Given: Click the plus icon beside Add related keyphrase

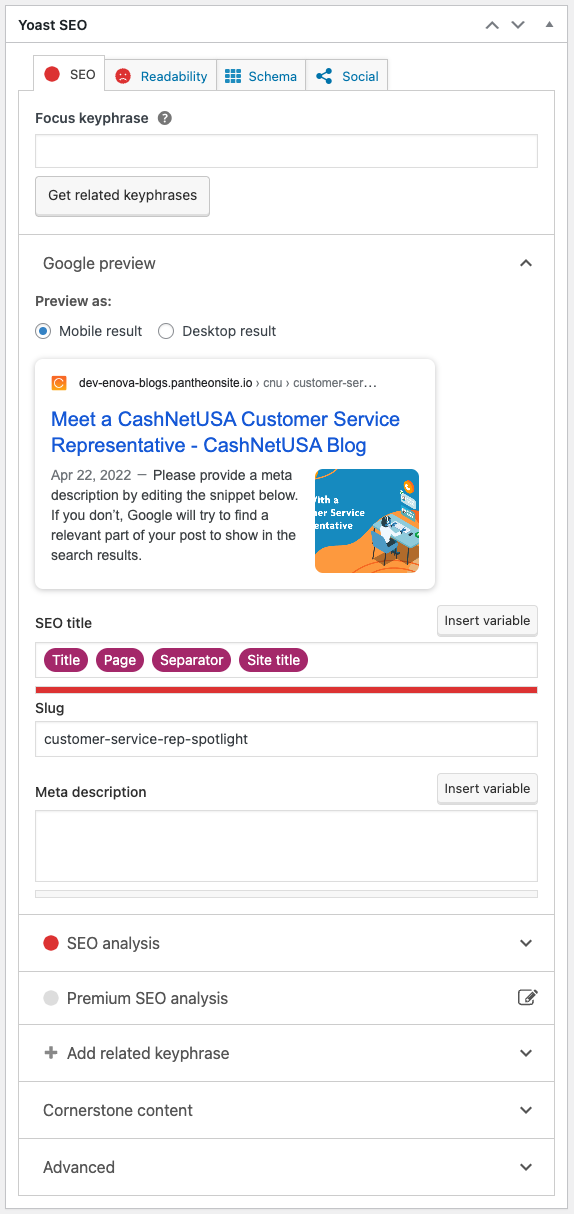Looking at the screenshot, I should click(51, 1053).
